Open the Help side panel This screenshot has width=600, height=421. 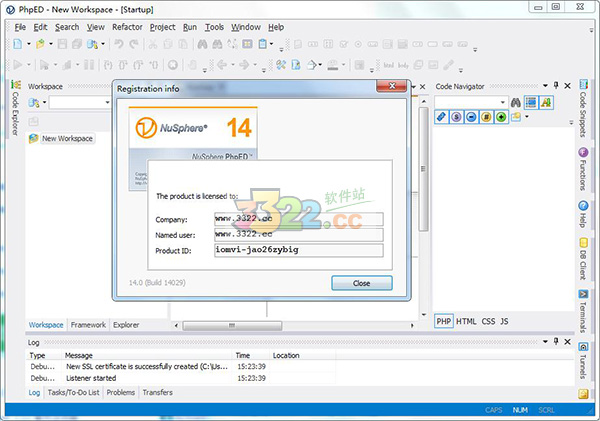(x=583, y=214)
